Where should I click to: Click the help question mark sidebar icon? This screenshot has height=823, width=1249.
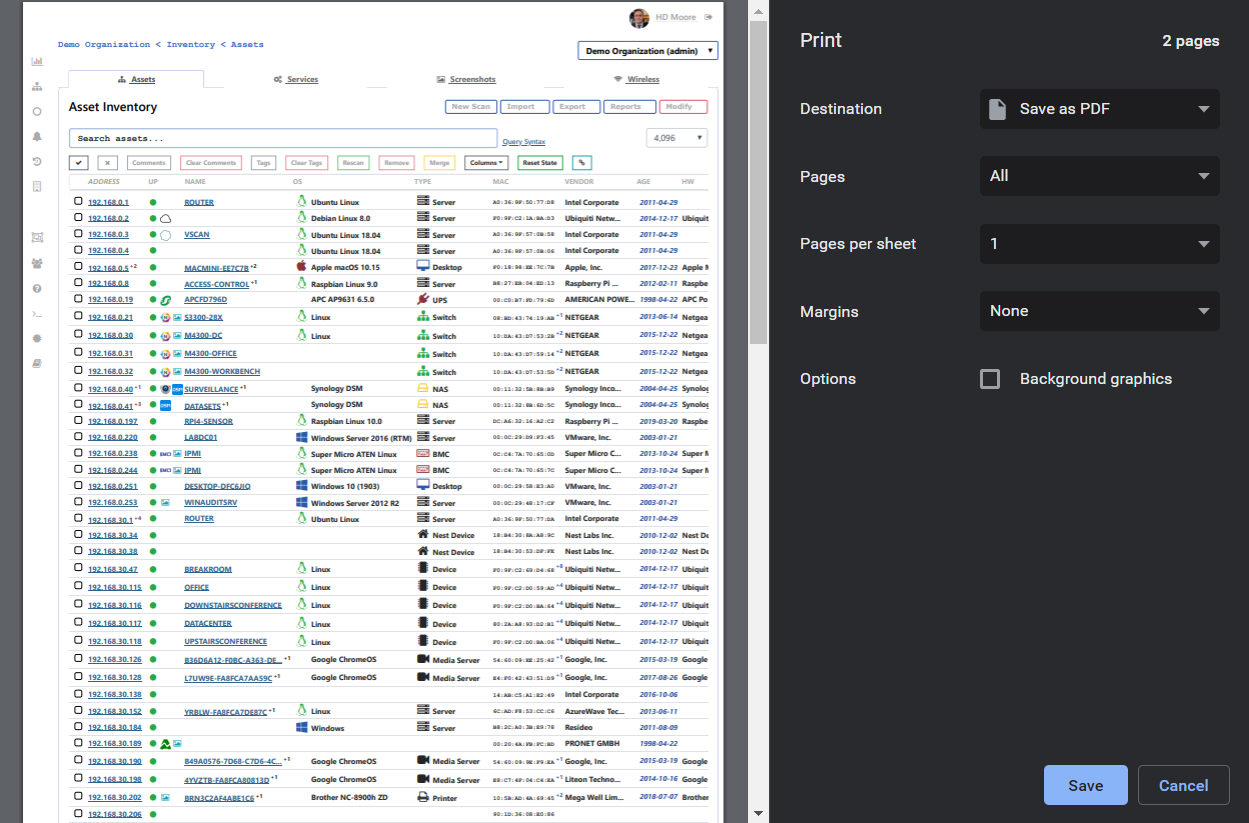[x=37, y=289]
